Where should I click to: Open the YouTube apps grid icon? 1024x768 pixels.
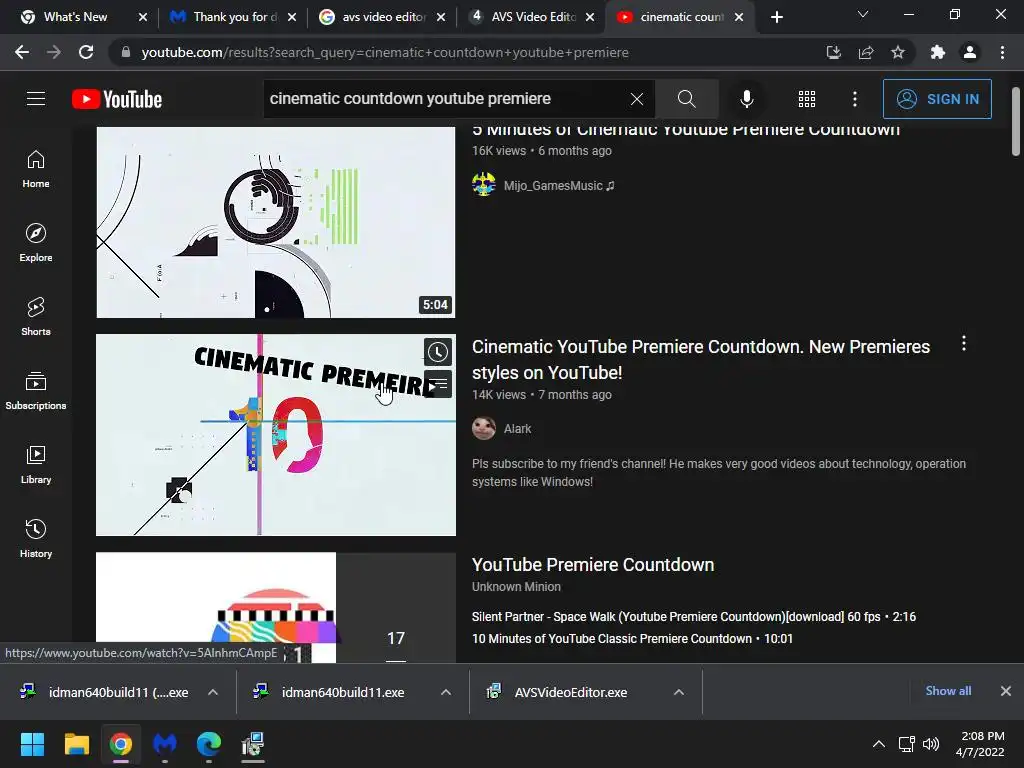(x=807, y=99)
